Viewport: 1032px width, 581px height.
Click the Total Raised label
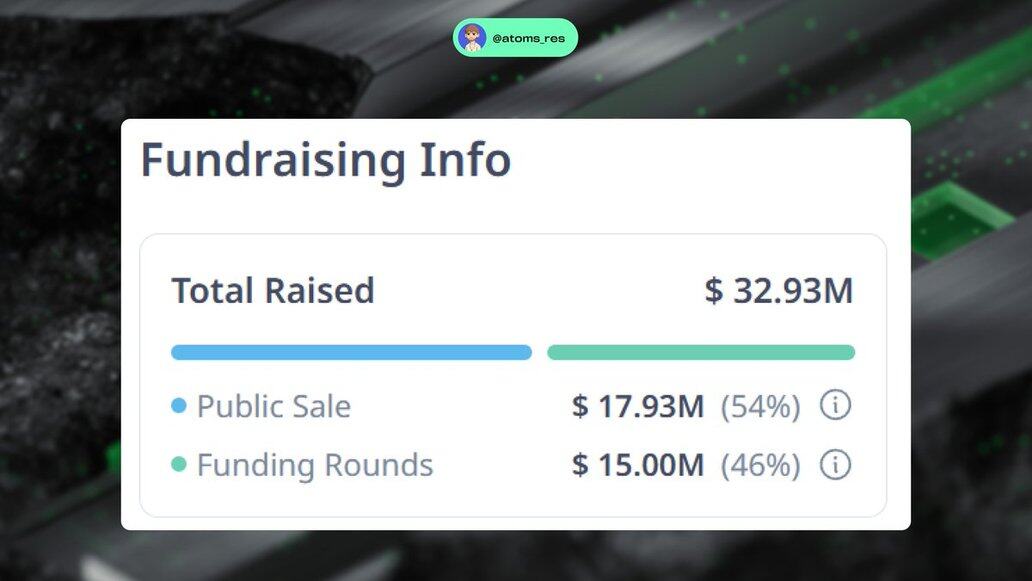pyautogui.click(x=273, y=291)
